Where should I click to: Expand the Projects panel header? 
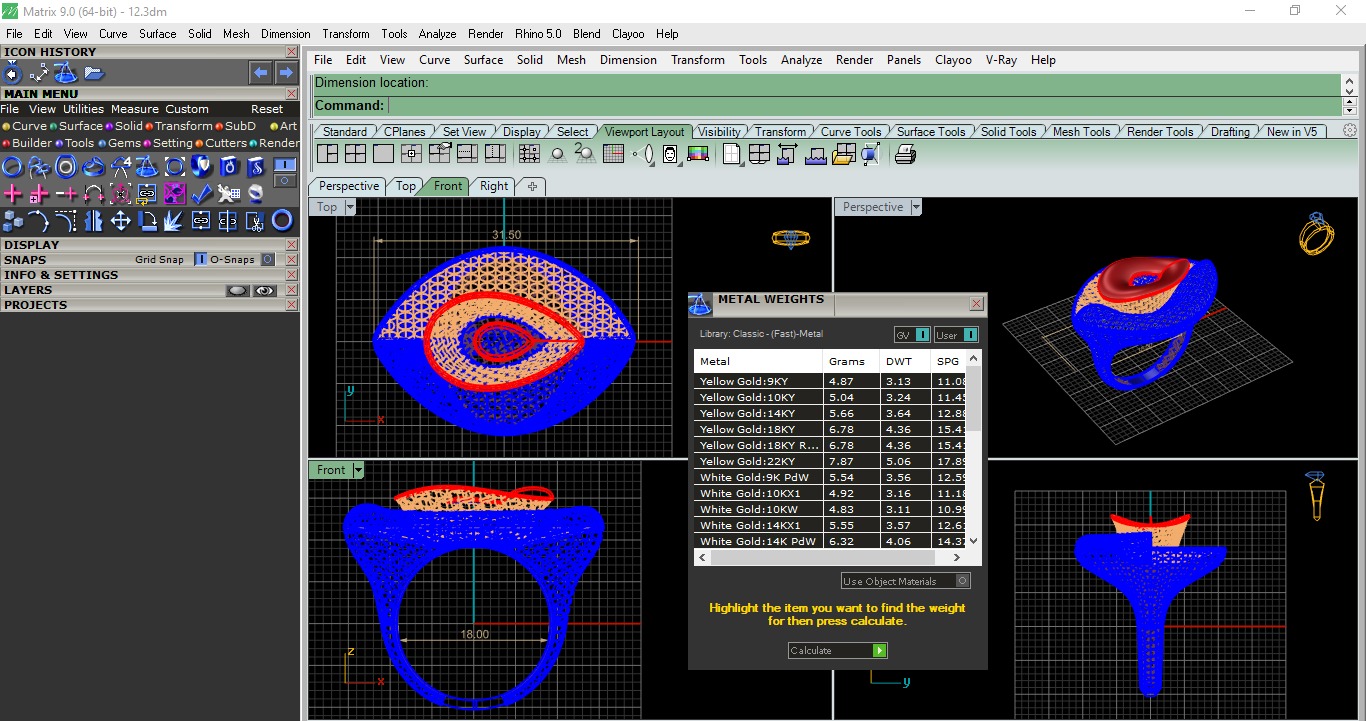click(149, 304)
